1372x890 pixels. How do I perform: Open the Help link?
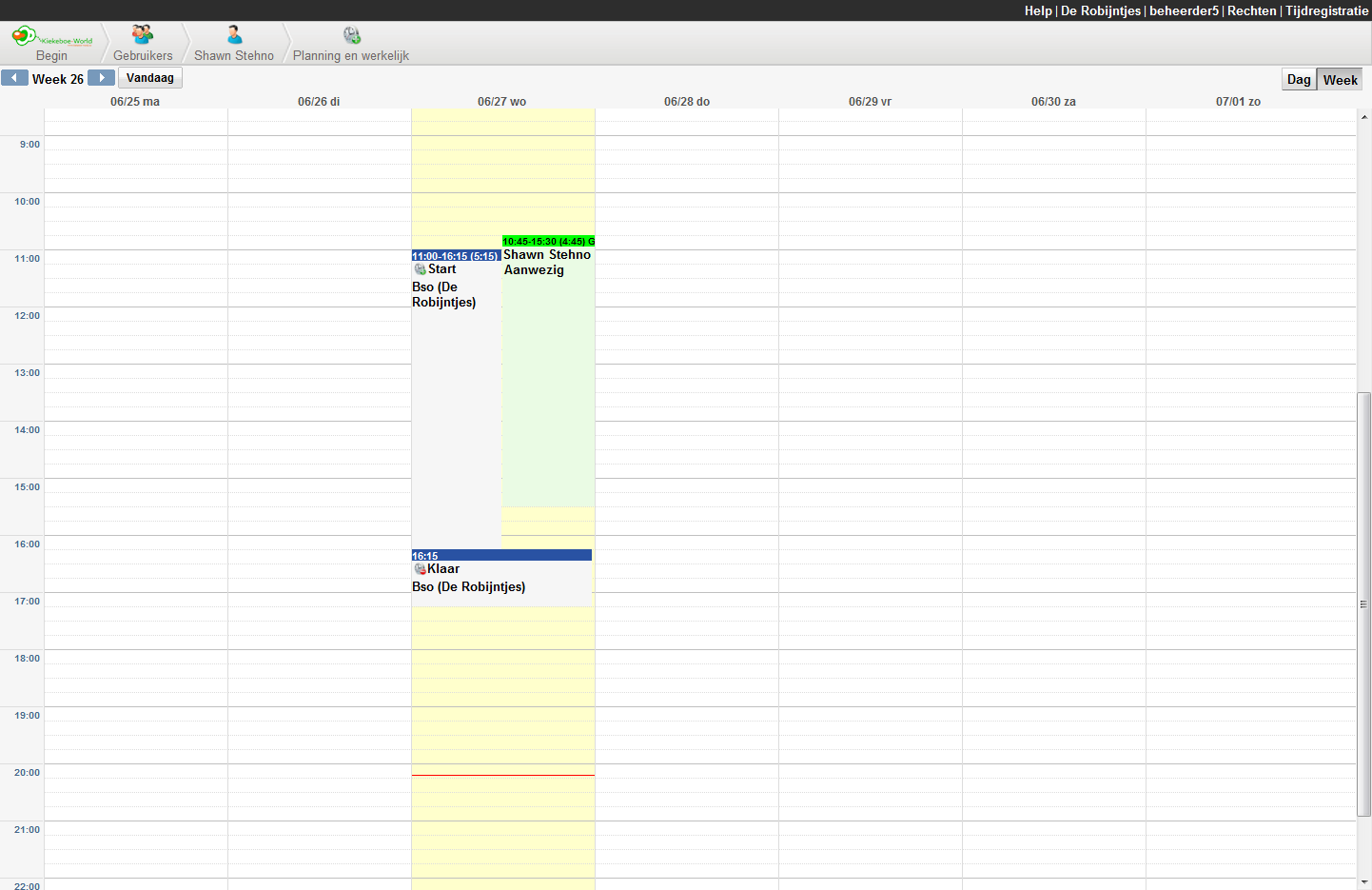[1038, 10]
